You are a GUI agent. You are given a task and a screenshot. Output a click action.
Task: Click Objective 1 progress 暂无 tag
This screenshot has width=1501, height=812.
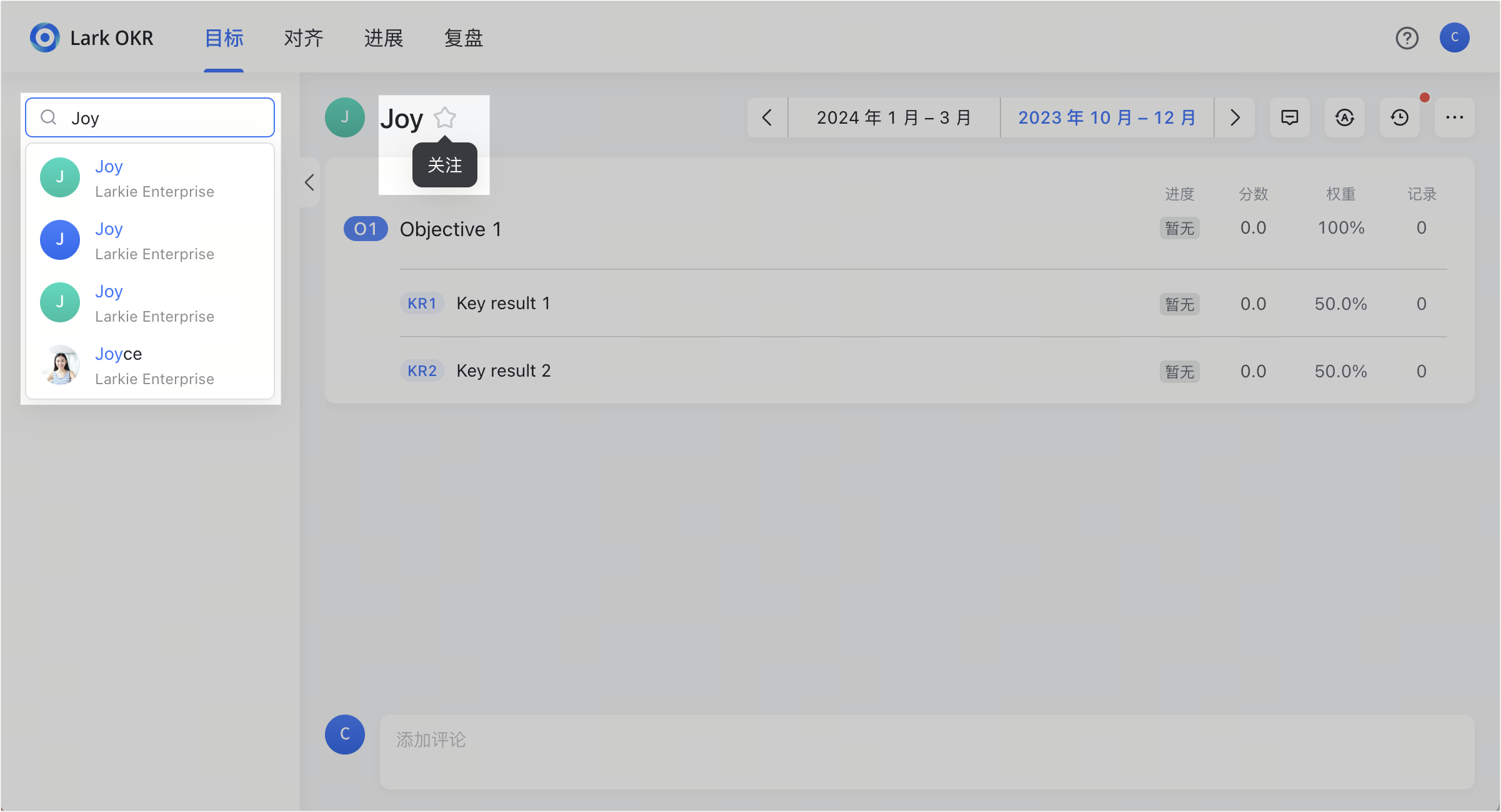coord(1179,228)
